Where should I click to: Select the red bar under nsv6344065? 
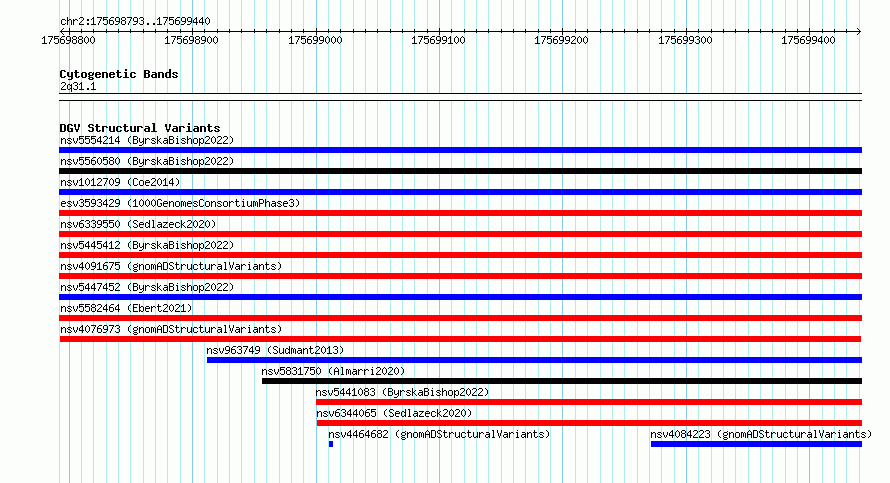(589, 423)
